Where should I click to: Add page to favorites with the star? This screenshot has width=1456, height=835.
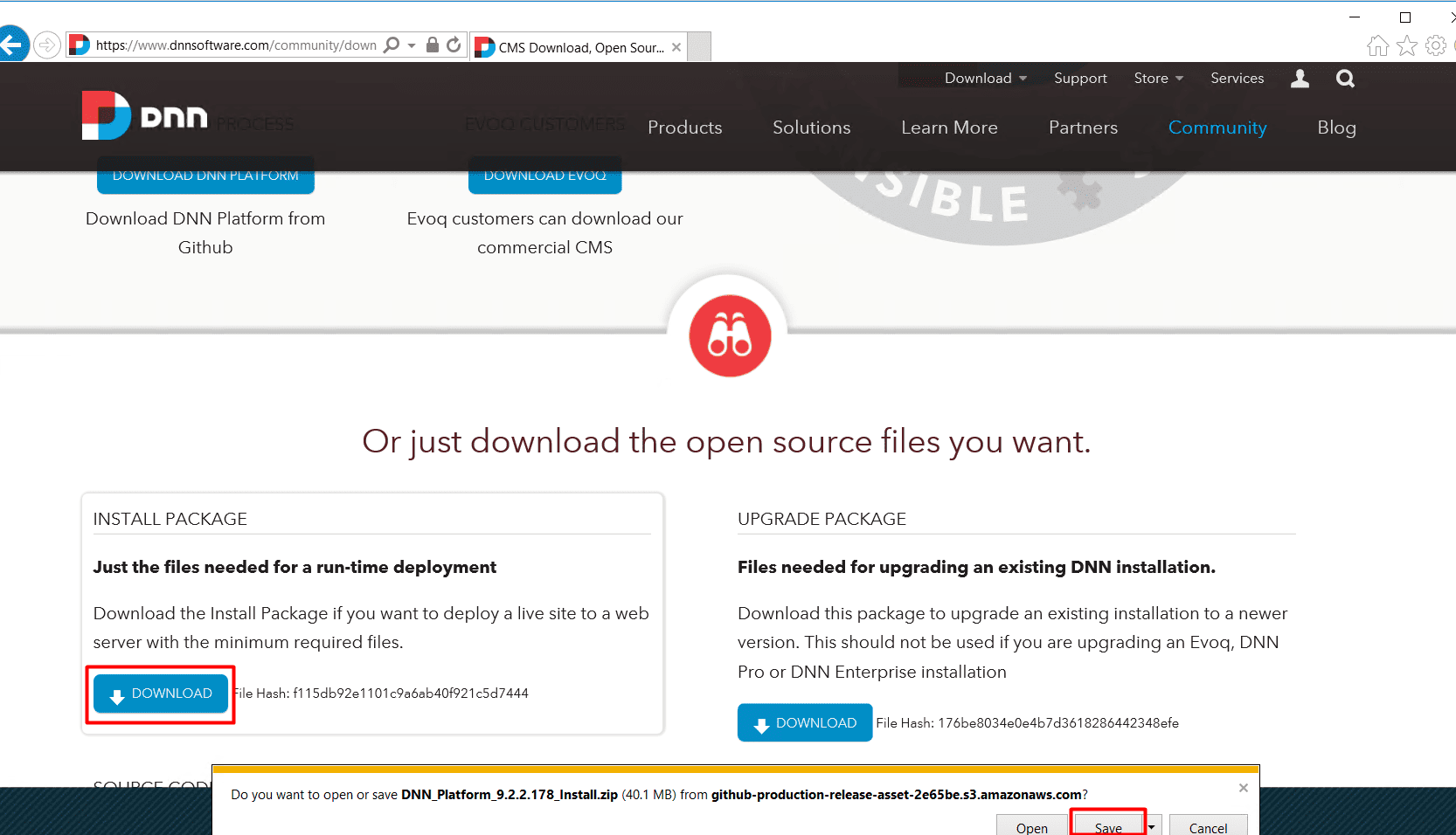(1407, 45)
